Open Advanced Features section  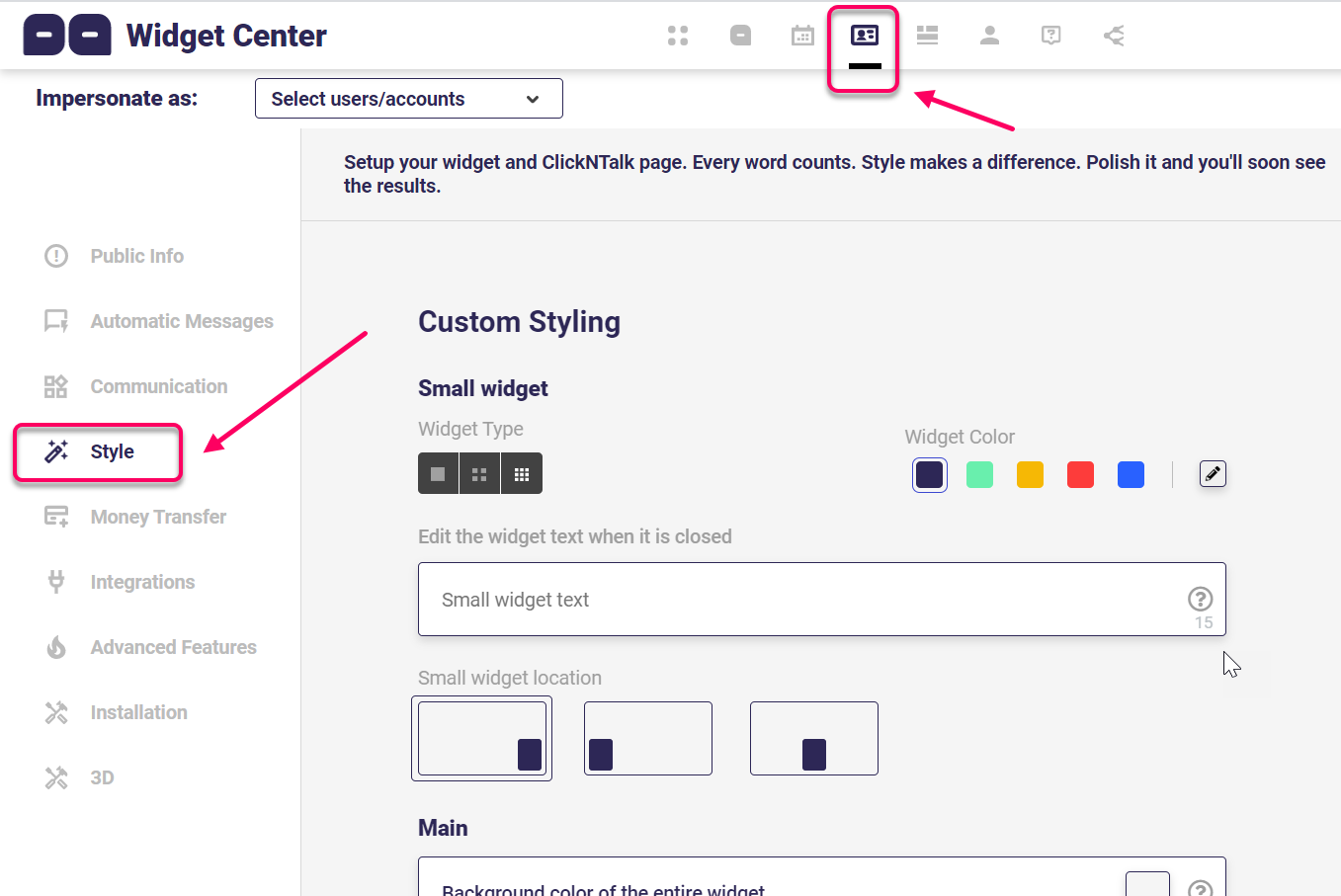click(173, 647)
